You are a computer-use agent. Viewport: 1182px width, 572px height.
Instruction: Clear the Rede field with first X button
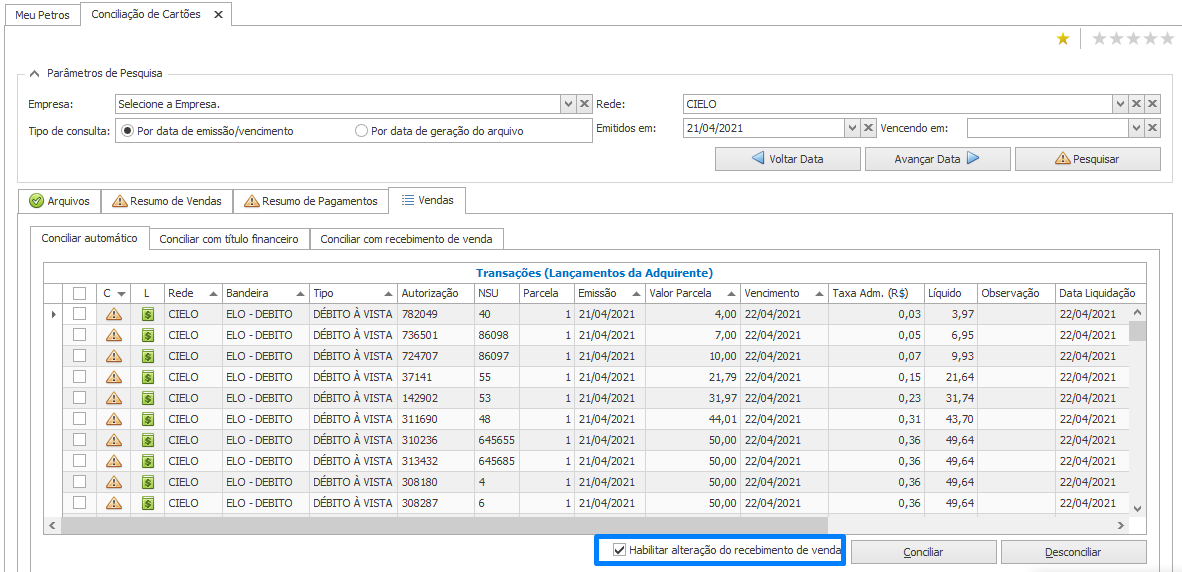[1136, 104]
